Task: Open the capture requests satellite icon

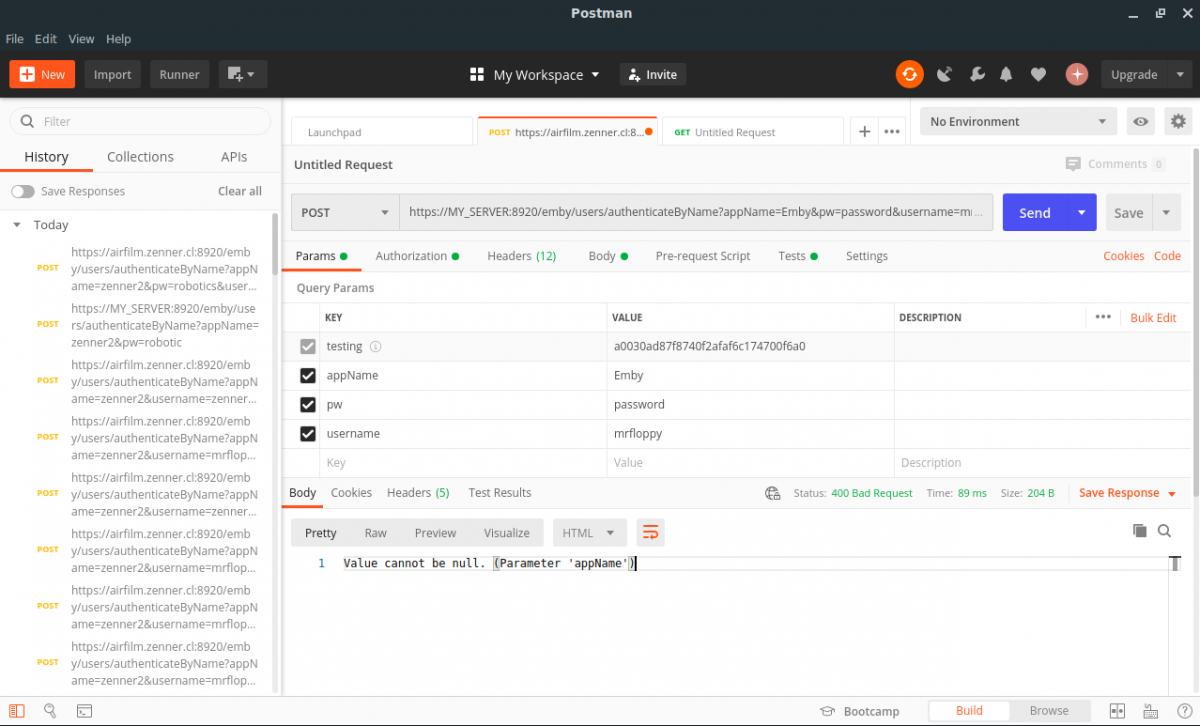Action: point(944,74)
